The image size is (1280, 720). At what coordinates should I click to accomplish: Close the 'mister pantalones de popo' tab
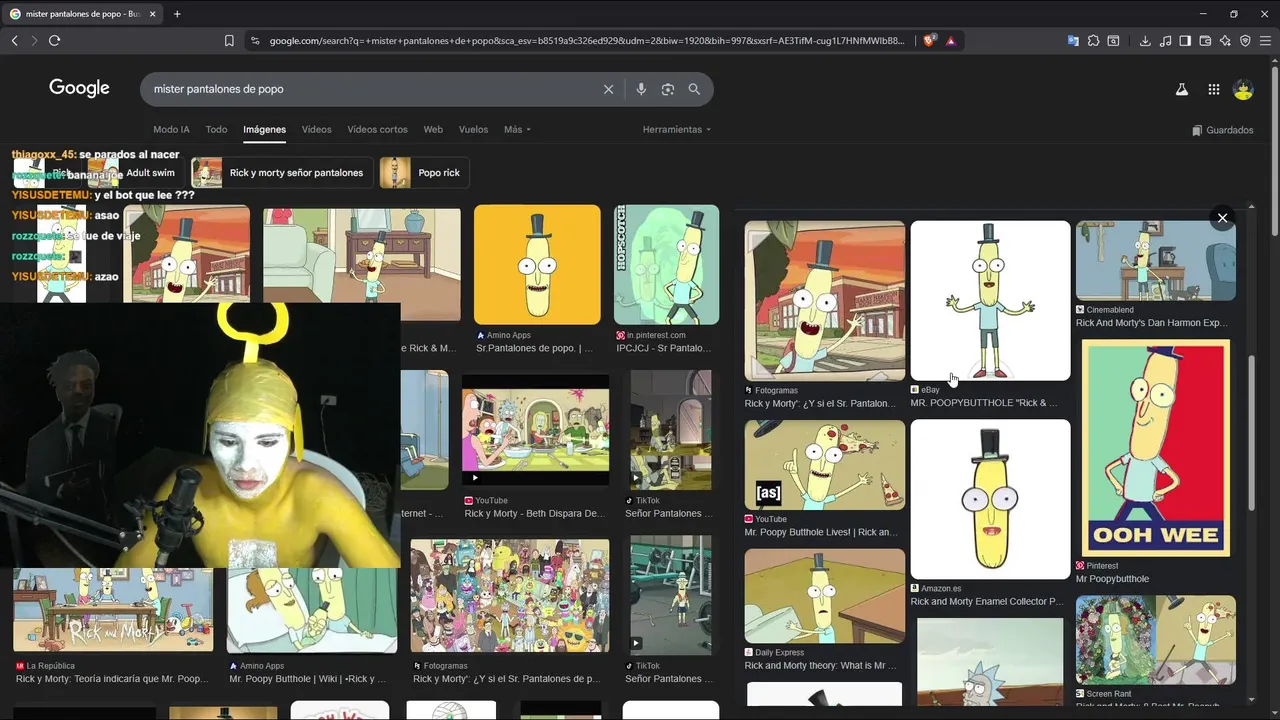[151, 14]
